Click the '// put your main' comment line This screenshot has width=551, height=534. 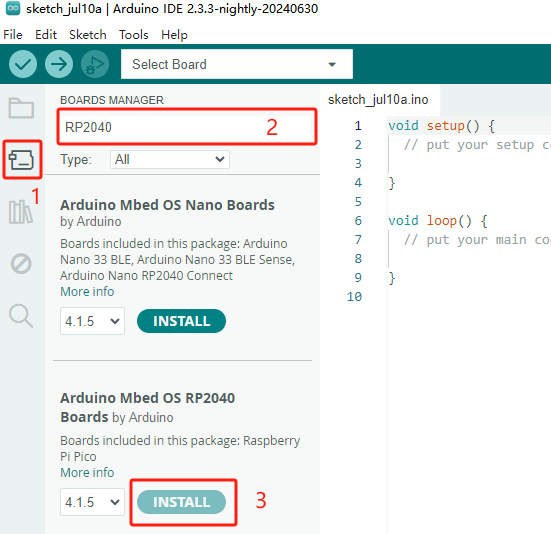tap(477, 240)
